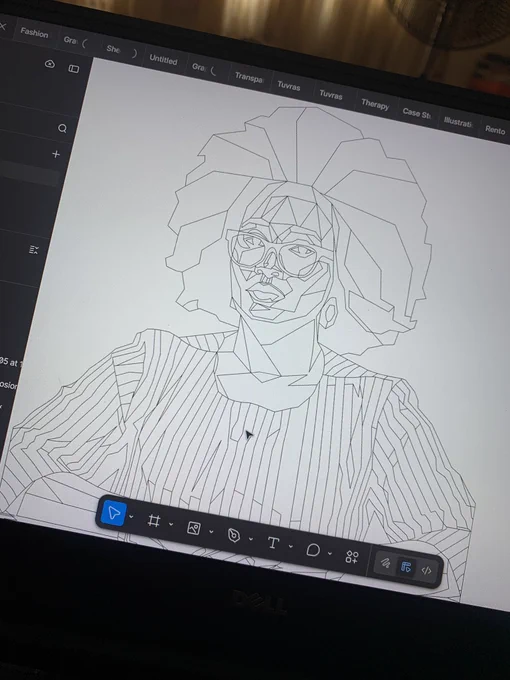Collapse all layers using the list icon

click(34, 250)
